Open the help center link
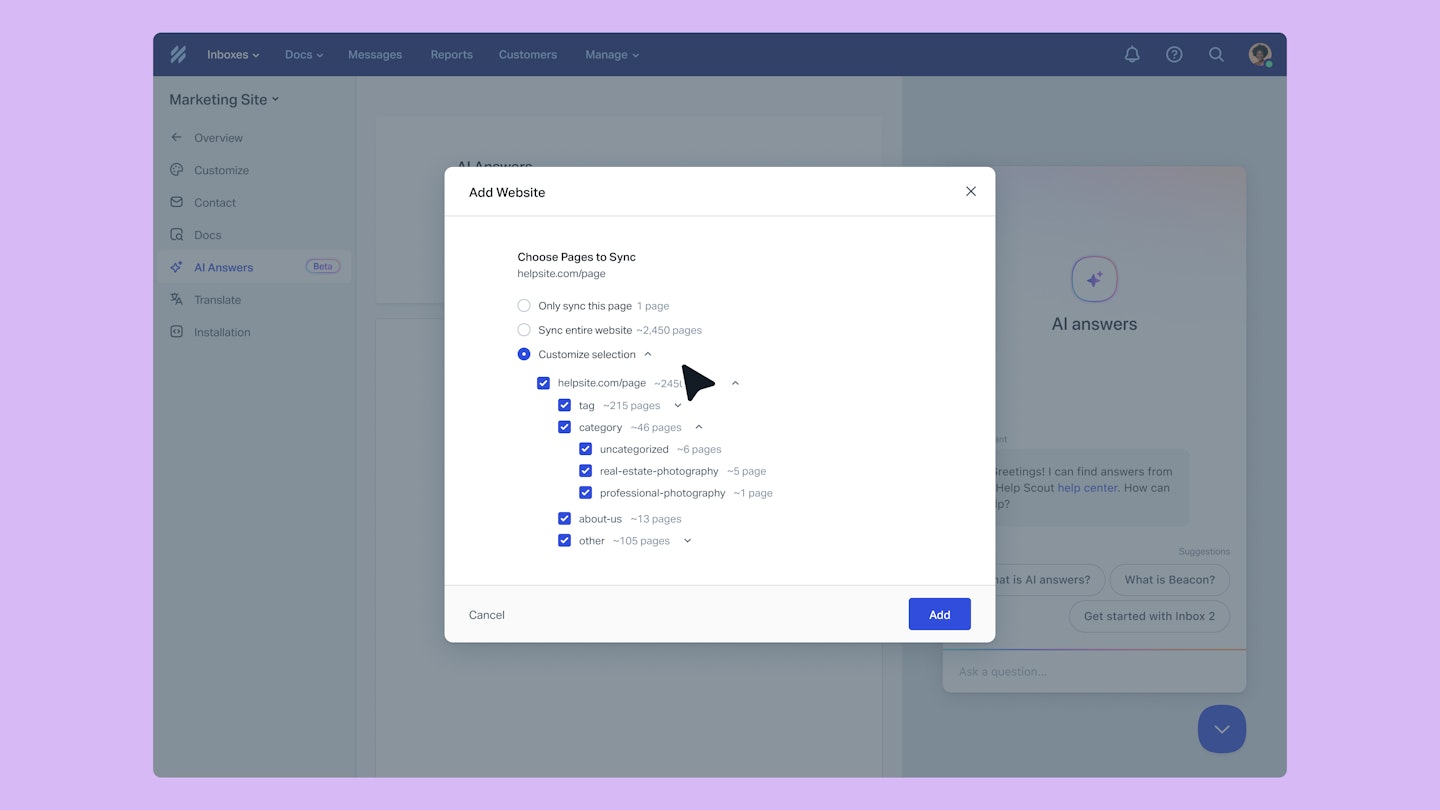The width and height of the screenshot is (1440, 810). (1088, 488)
